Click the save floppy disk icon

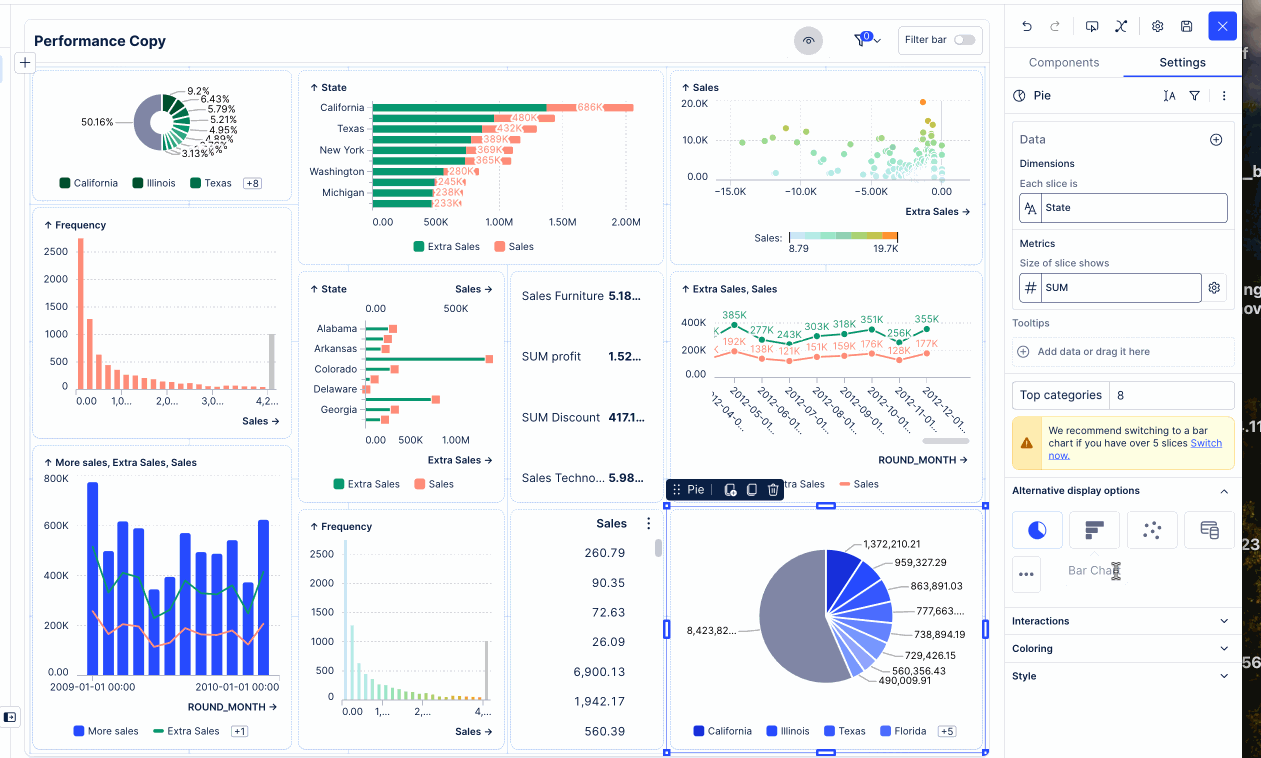coord(1186,27)
